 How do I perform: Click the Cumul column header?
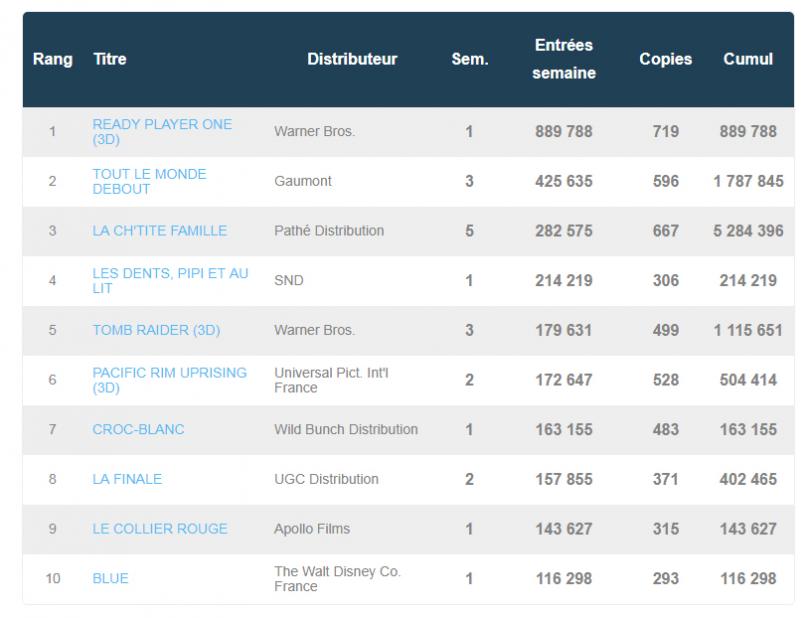pyautogui.click(x=748, y=60)
